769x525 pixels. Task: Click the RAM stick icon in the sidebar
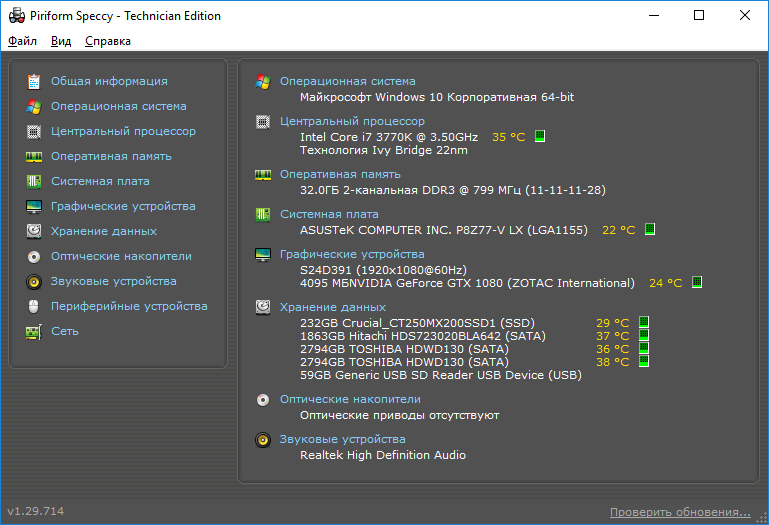[34, 157]
